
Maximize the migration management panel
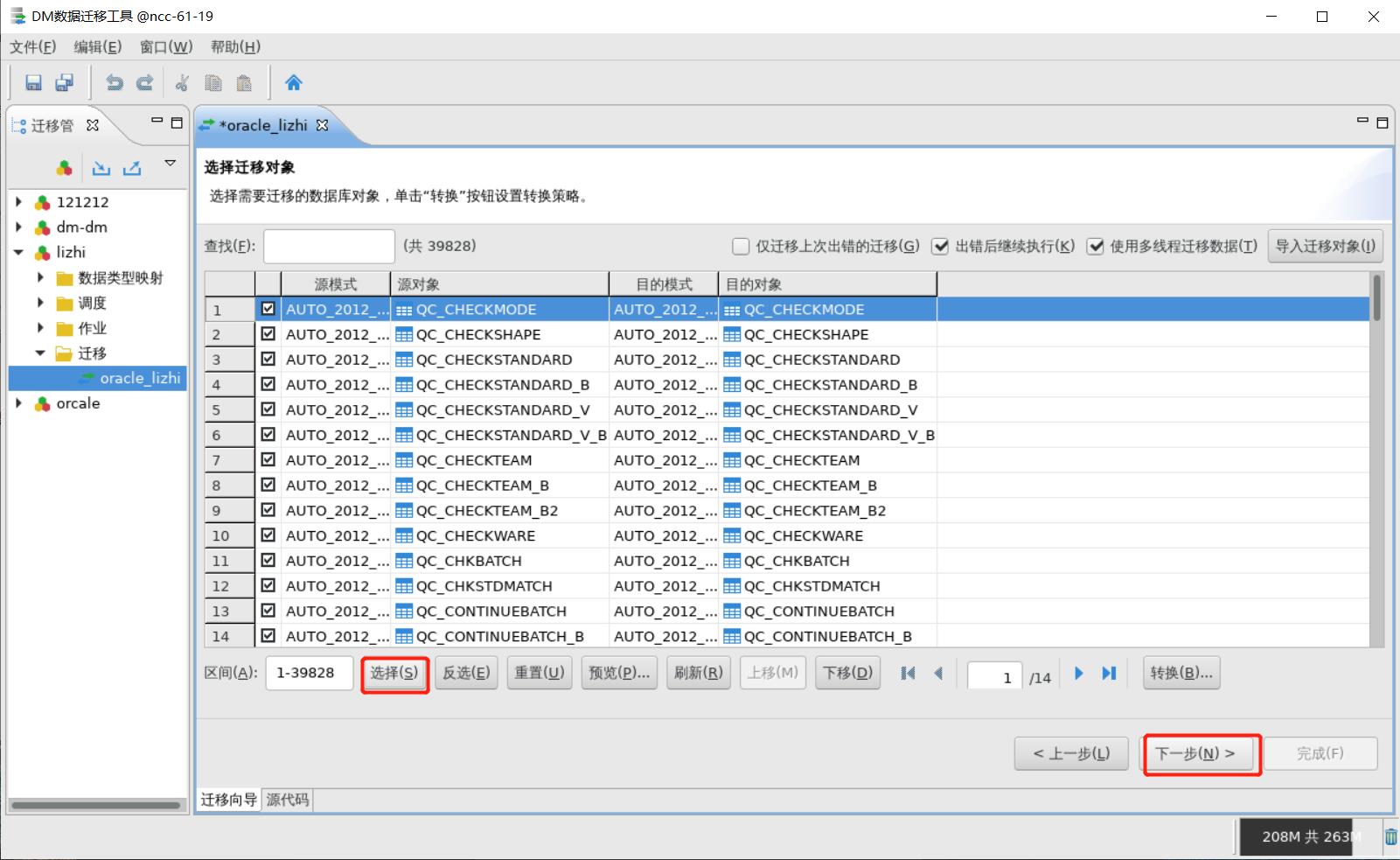177,122
